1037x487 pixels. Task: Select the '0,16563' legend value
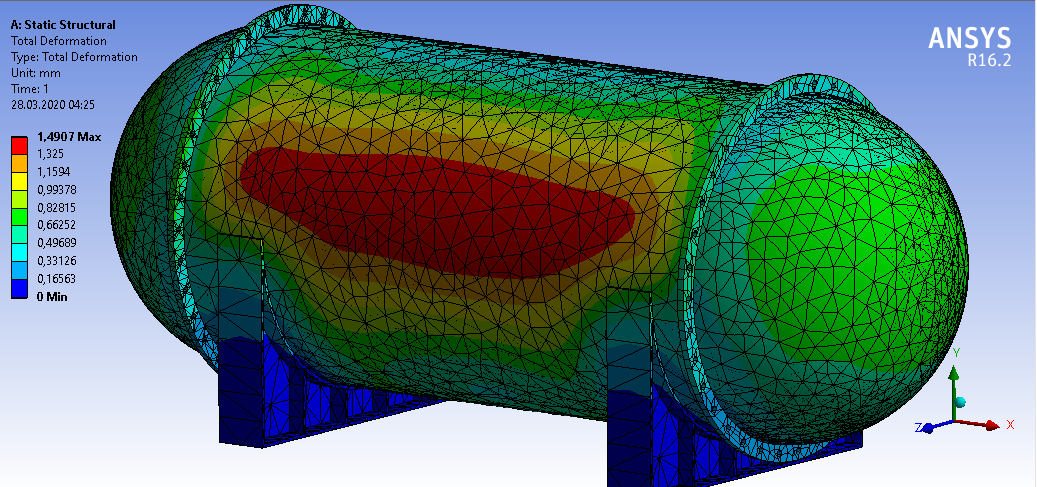pos(56,279)
